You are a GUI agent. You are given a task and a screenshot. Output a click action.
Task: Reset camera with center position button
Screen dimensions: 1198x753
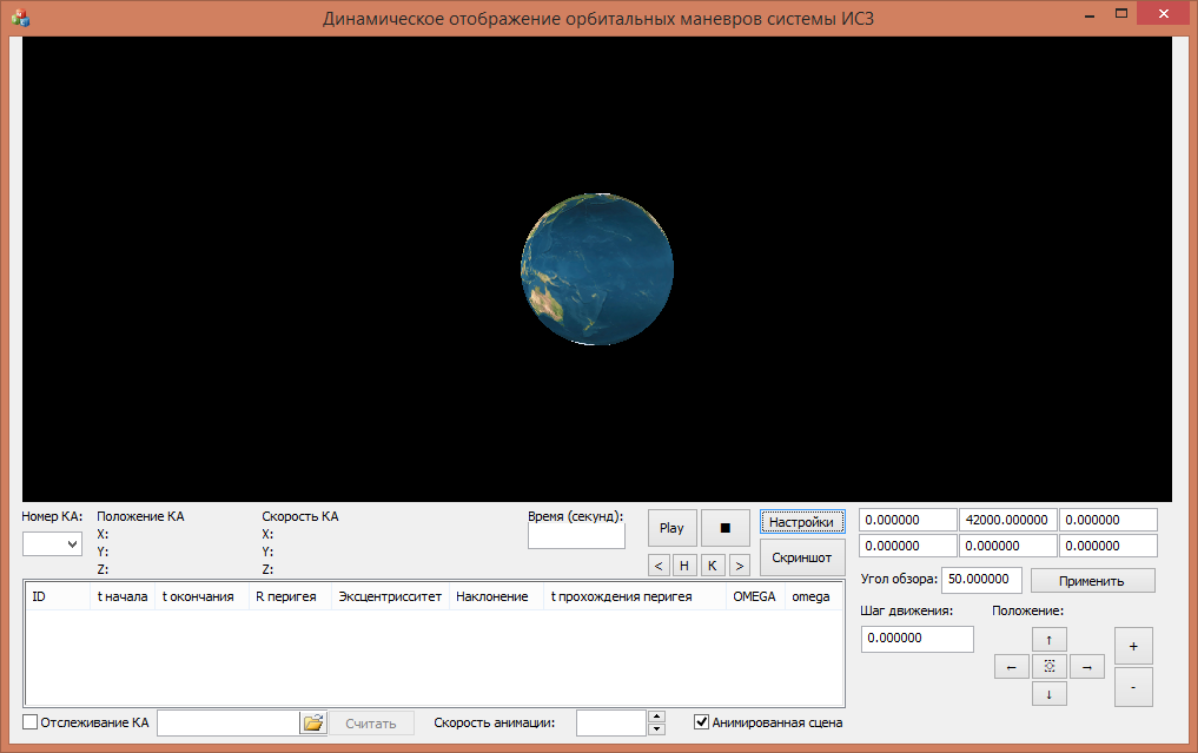[1049, 666]
